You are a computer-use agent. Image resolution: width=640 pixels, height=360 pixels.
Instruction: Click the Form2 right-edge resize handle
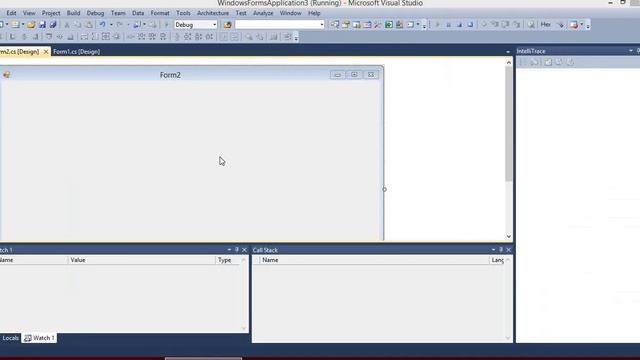point(384,189)
